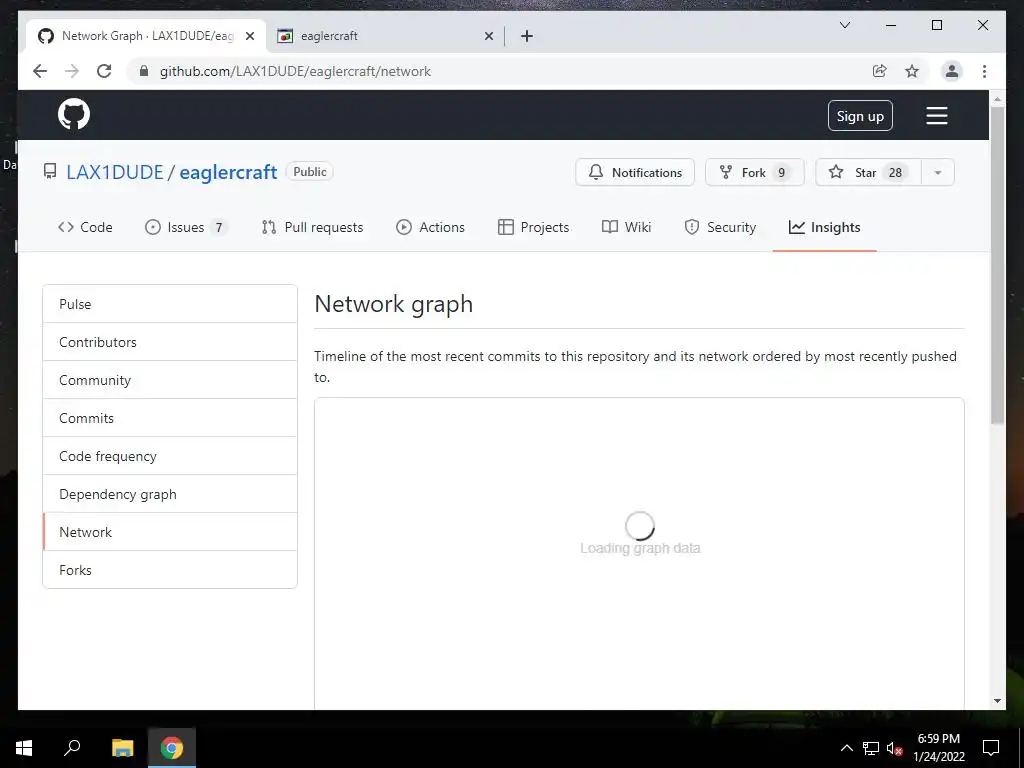Open the taskbar clock and date

[x=938, y=748]
